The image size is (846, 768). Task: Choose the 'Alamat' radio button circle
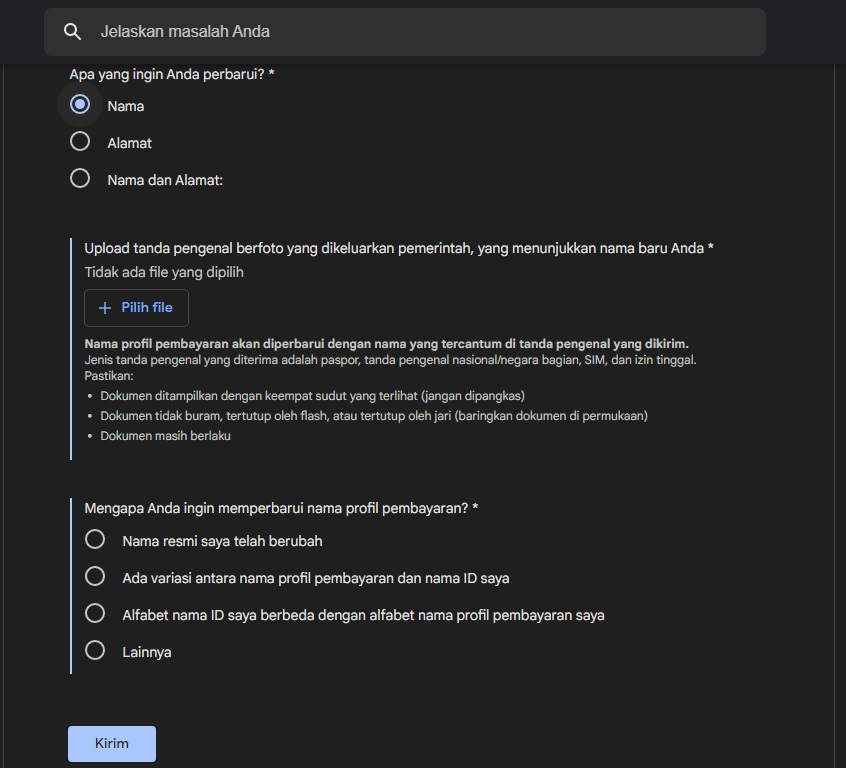80,142
